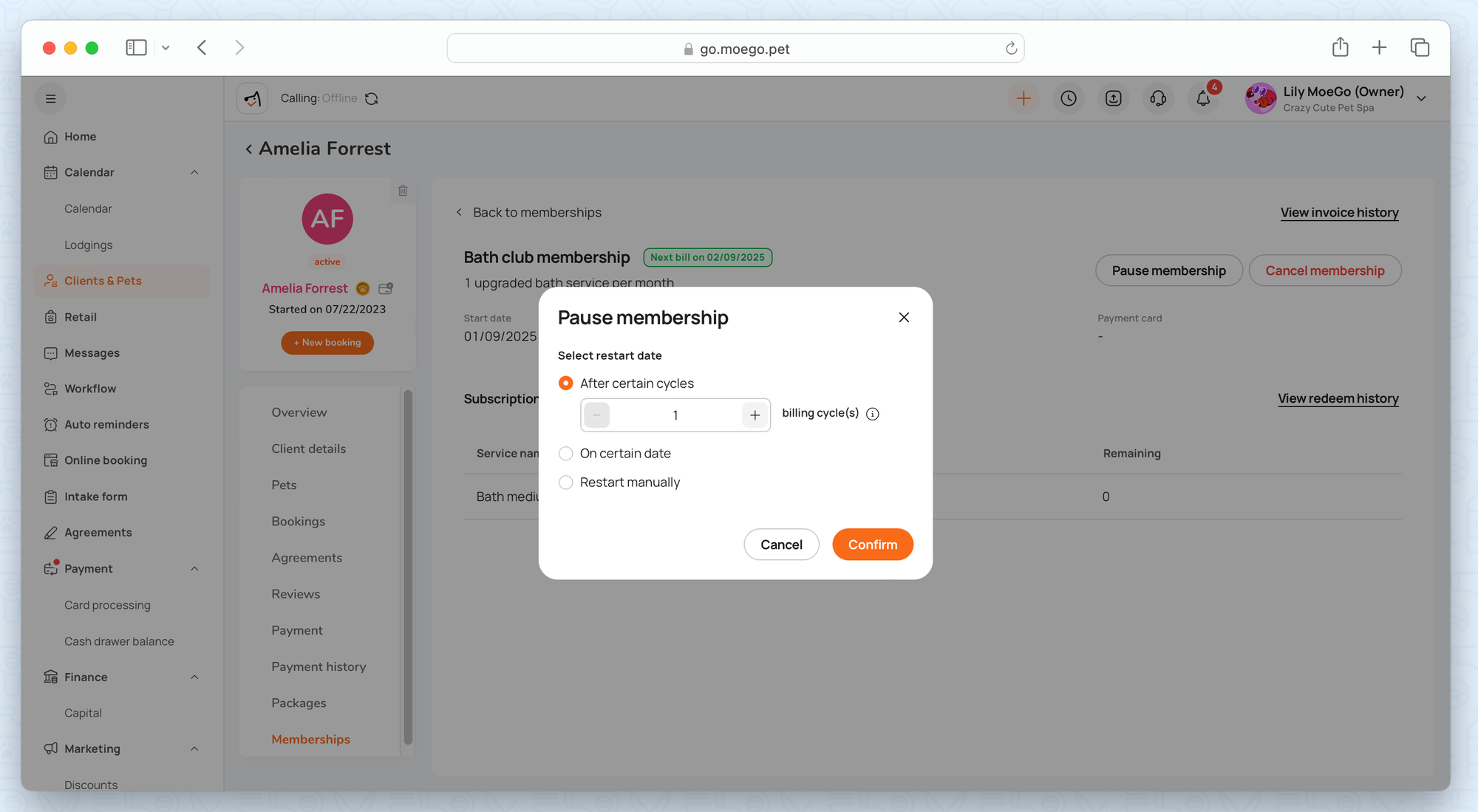This screenshot has height=812, width=1478.
Task: Click the View invoice history link
Action: pyautogui.click(x=1339, y=212)
